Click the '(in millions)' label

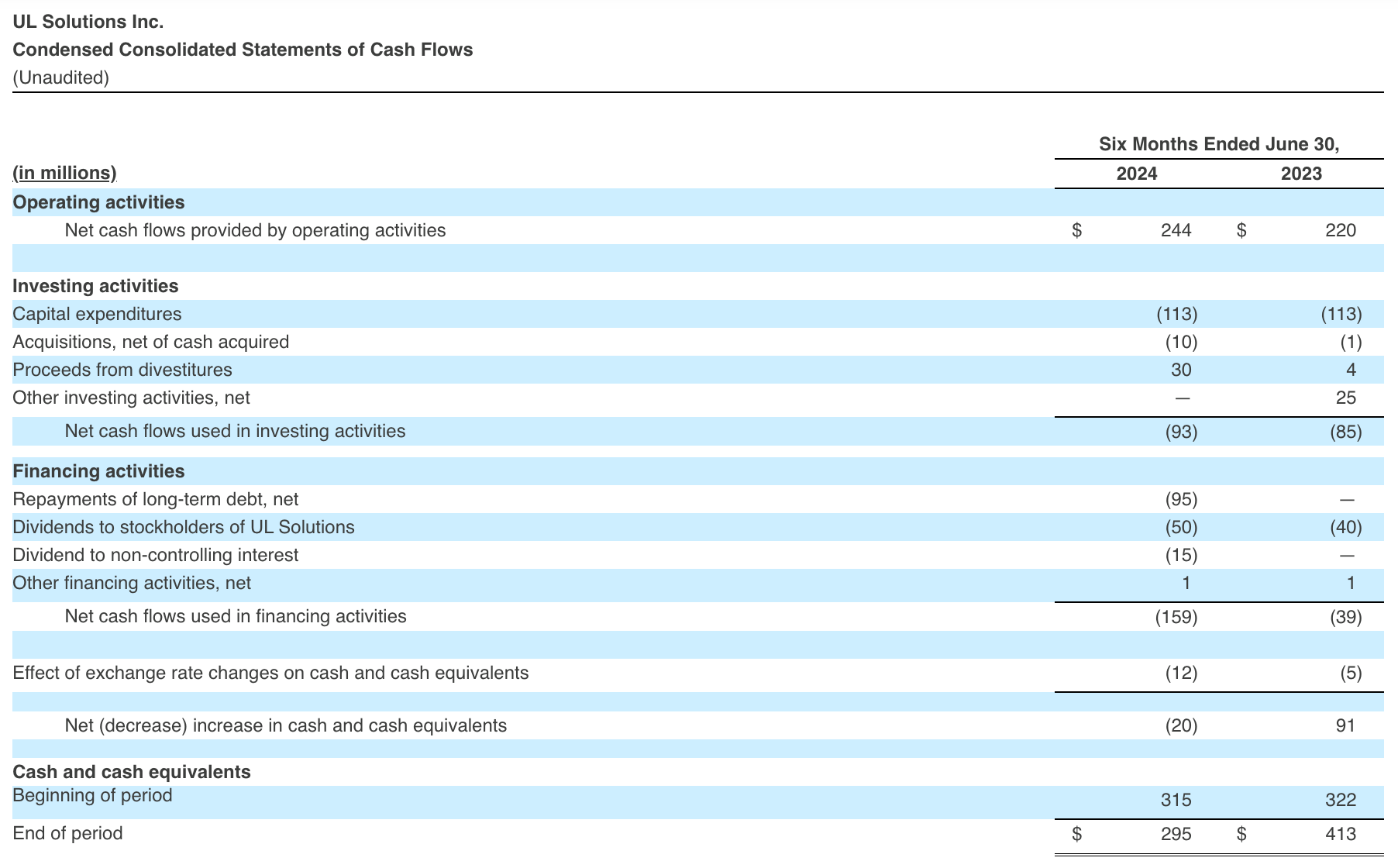tap(64, 173)
